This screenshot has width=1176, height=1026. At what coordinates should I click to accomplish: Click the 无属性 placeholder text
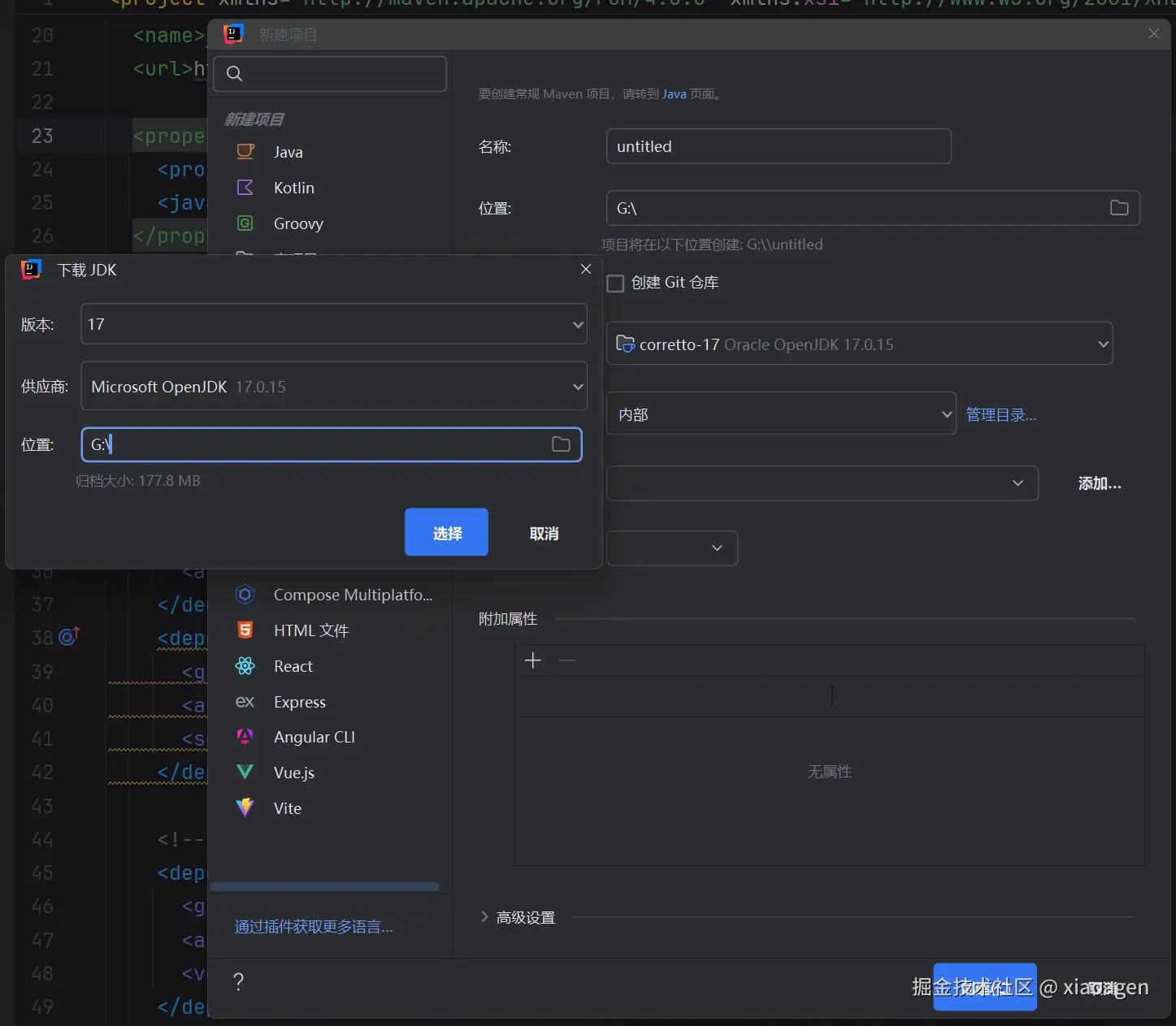(830, 771)
